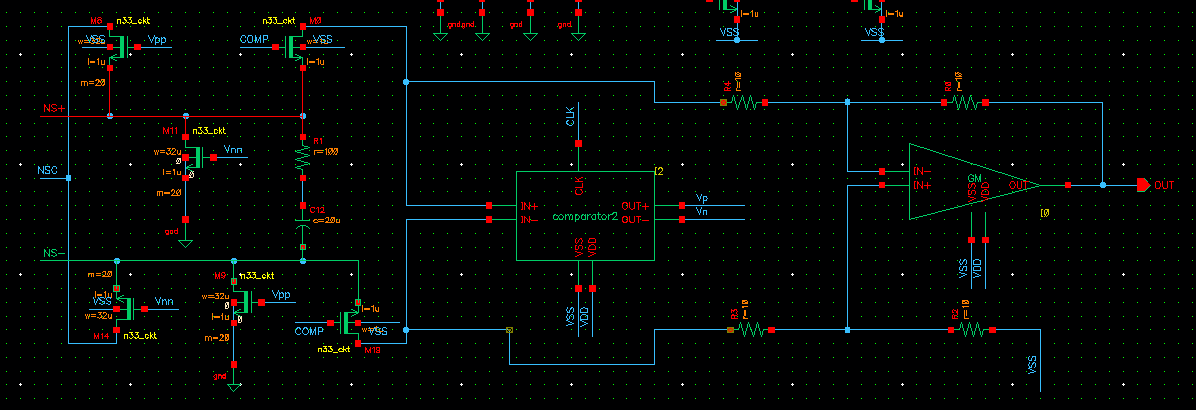Select the Vp output wire label
This screenshot has width=1196, height=410.
(702, 199)
